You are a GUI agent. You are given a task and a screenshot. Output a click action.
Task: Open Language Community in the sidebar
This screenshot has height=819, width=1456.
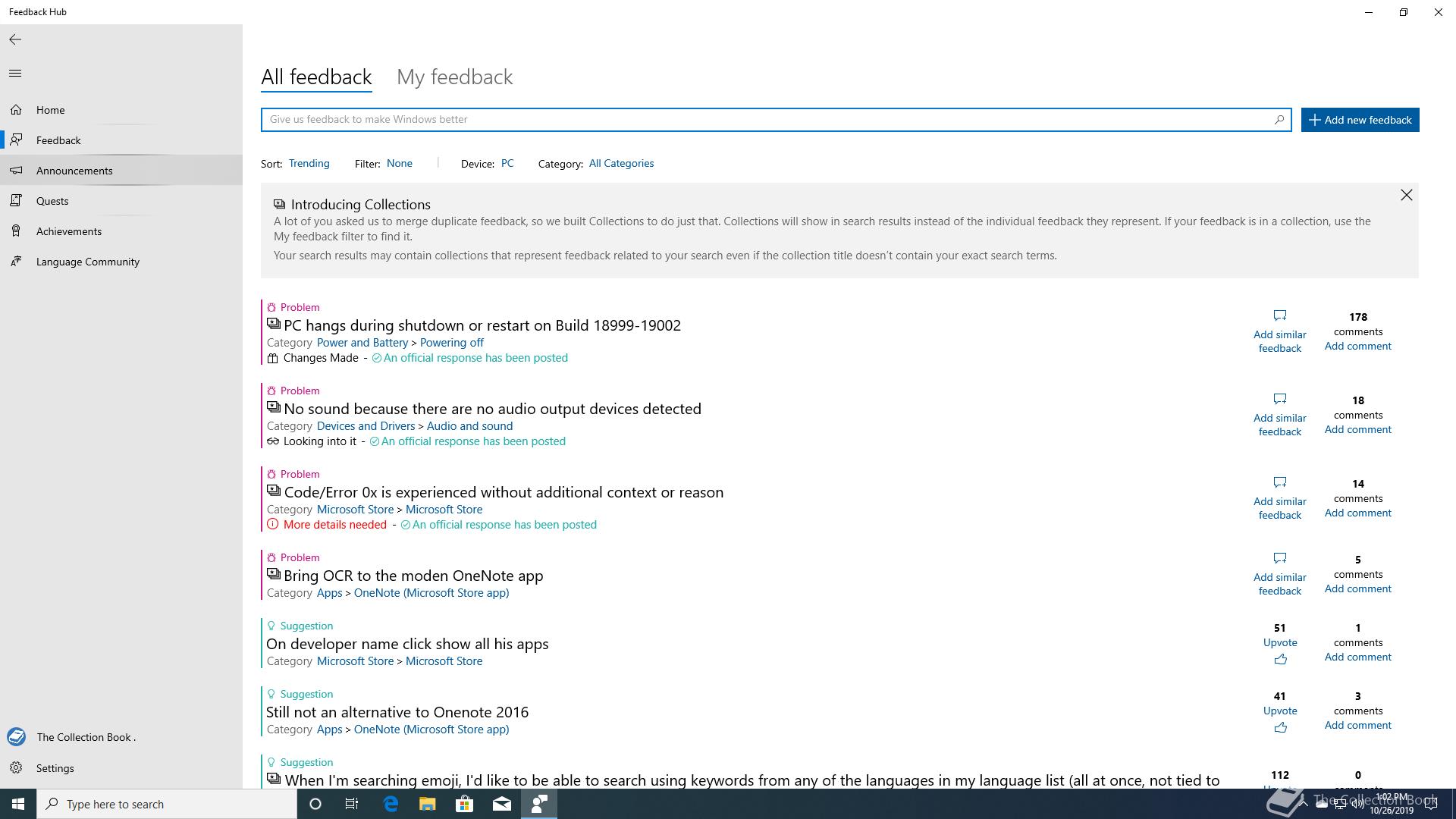pos(121,262)
